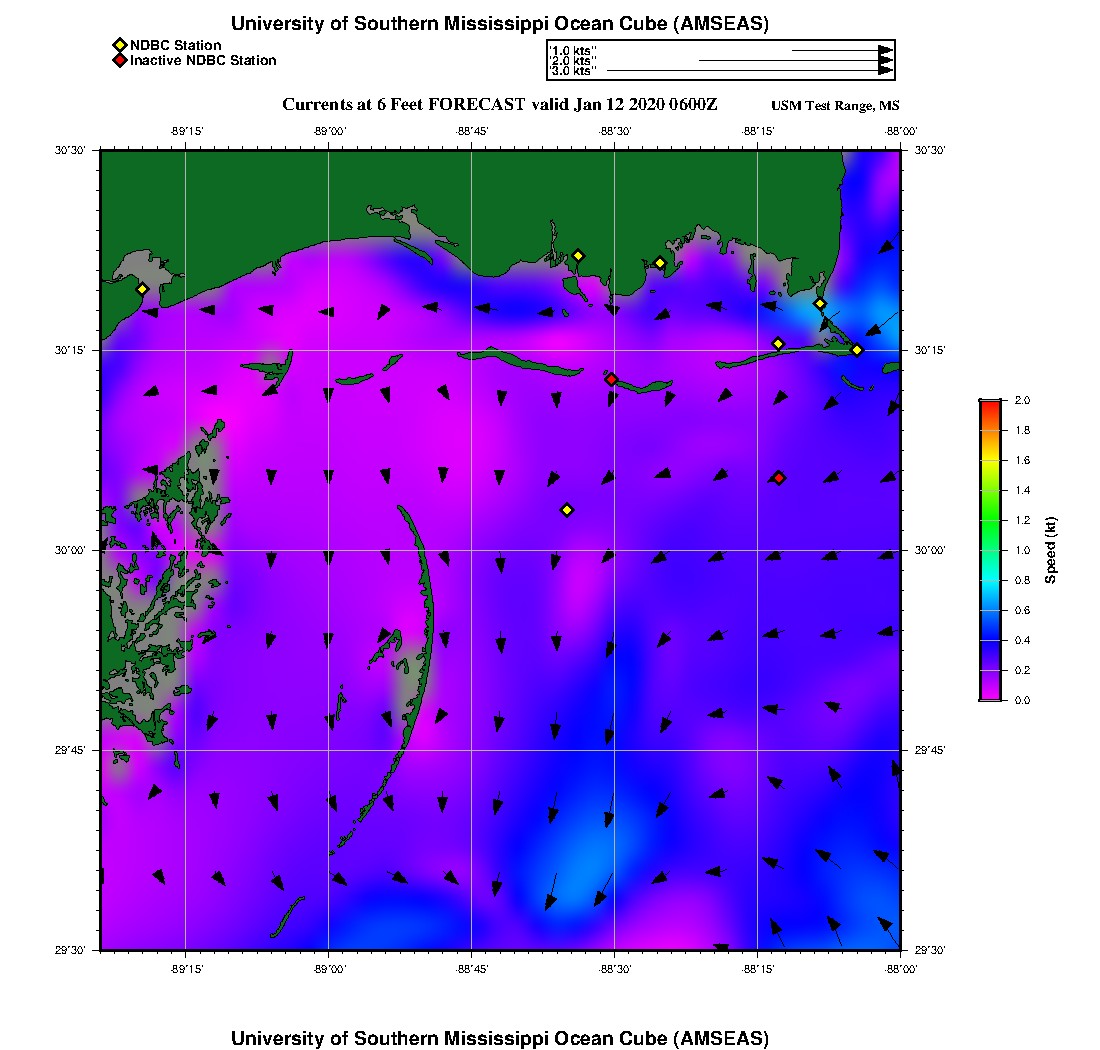1100x1050 pixels.
Task: Click the Currents at 6 Feet FORECAST heading
Action: 500,105
